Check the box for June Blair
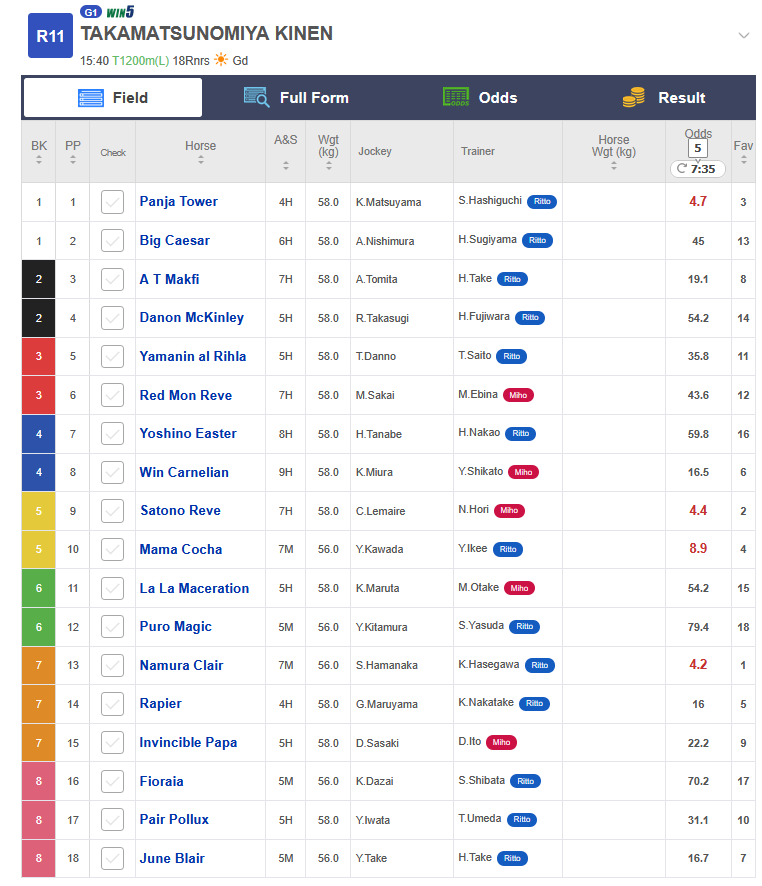Screen dimensions: 762x886 tap(112, 858)
